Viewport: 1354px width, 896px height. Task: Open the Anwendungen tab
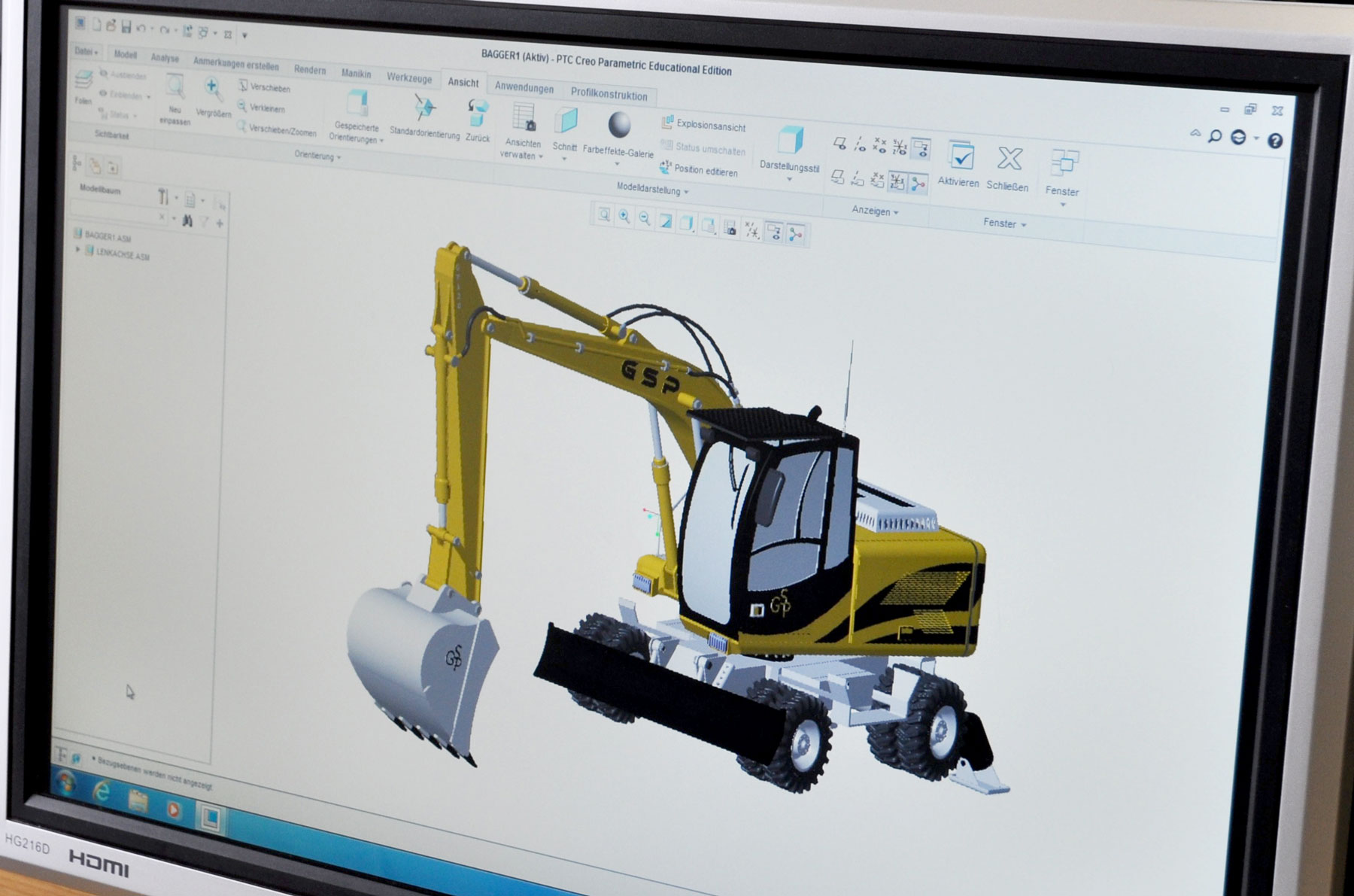[524, 87]
